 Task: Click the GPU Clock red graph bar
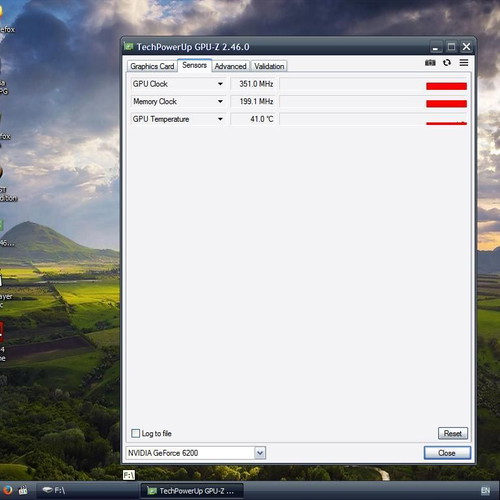pyautogui.click(x=446, y=86)
